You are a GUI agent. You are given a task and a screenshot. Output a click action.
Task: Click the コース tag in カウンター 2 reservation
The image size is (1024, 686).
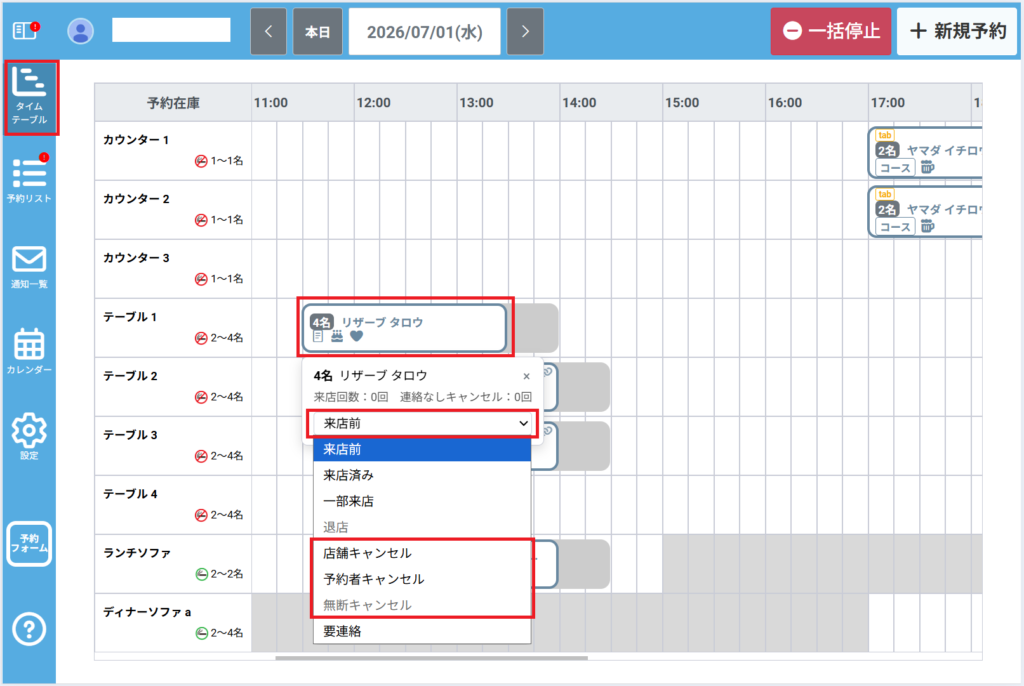[895, 227]
